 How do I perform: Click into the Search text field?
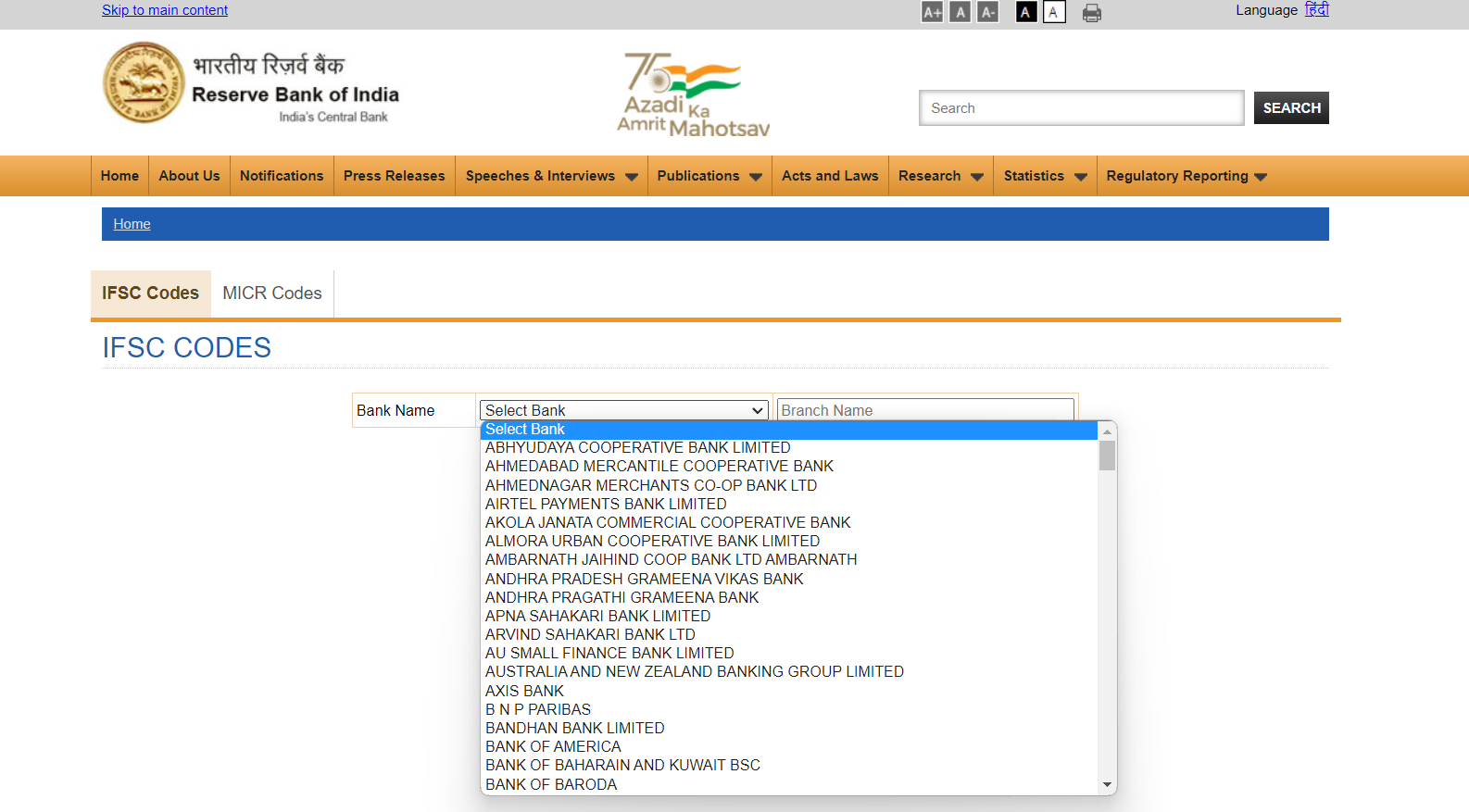(x=1081, y=107)
